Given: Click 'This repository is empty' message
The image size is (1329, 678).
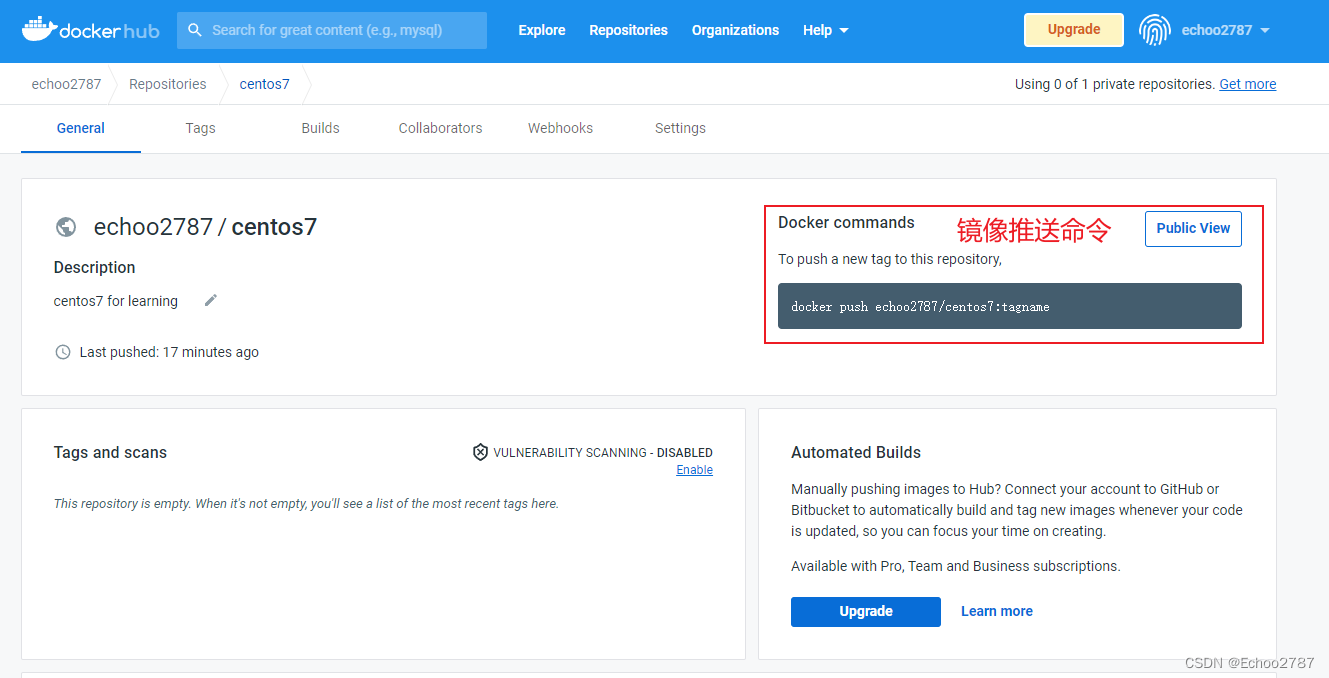Looking at the screenshot, I should (x=306, y=504).
